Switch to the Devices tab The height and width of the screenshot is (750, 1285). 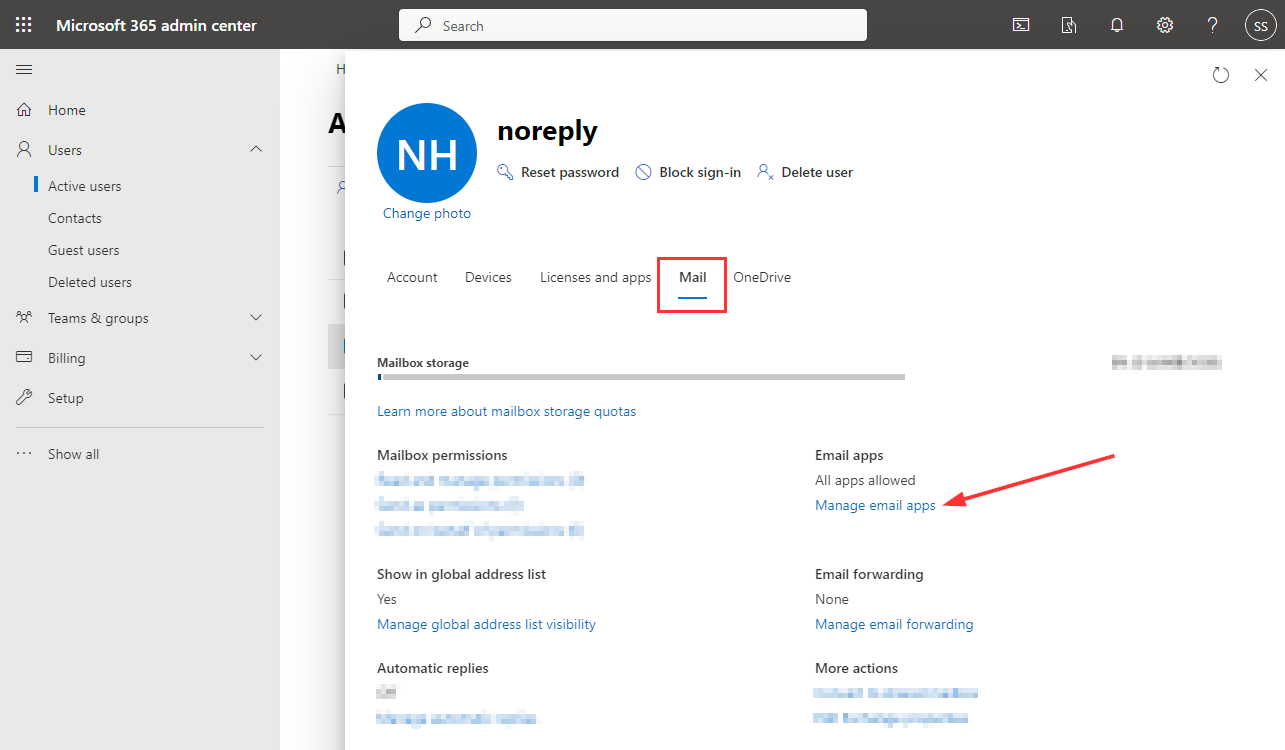[x=488, y=277]
